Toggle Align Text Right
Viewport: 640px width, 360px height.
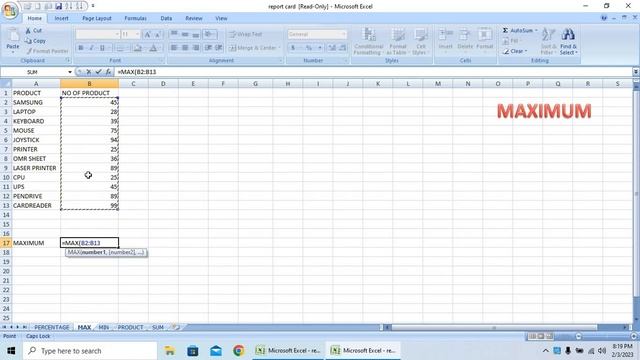pos(196,48)
